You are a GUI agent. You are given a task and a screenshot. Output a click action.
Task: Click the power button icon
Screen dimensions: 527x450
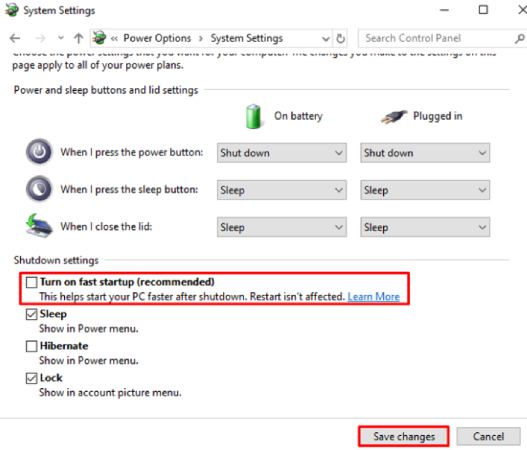click(39, 152)
